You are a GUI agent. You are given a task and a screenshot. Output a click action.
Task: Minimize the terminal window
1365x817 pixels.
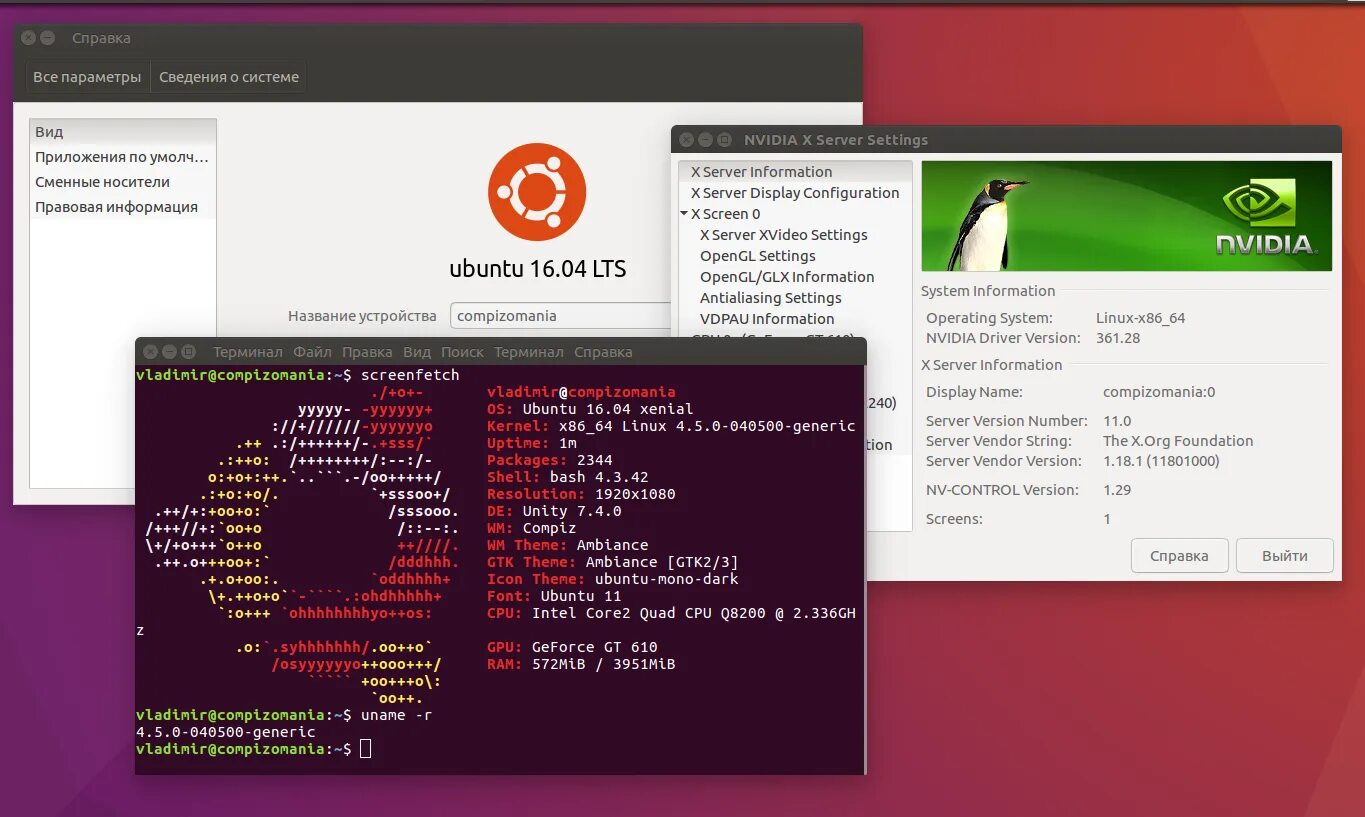point(169,352)
